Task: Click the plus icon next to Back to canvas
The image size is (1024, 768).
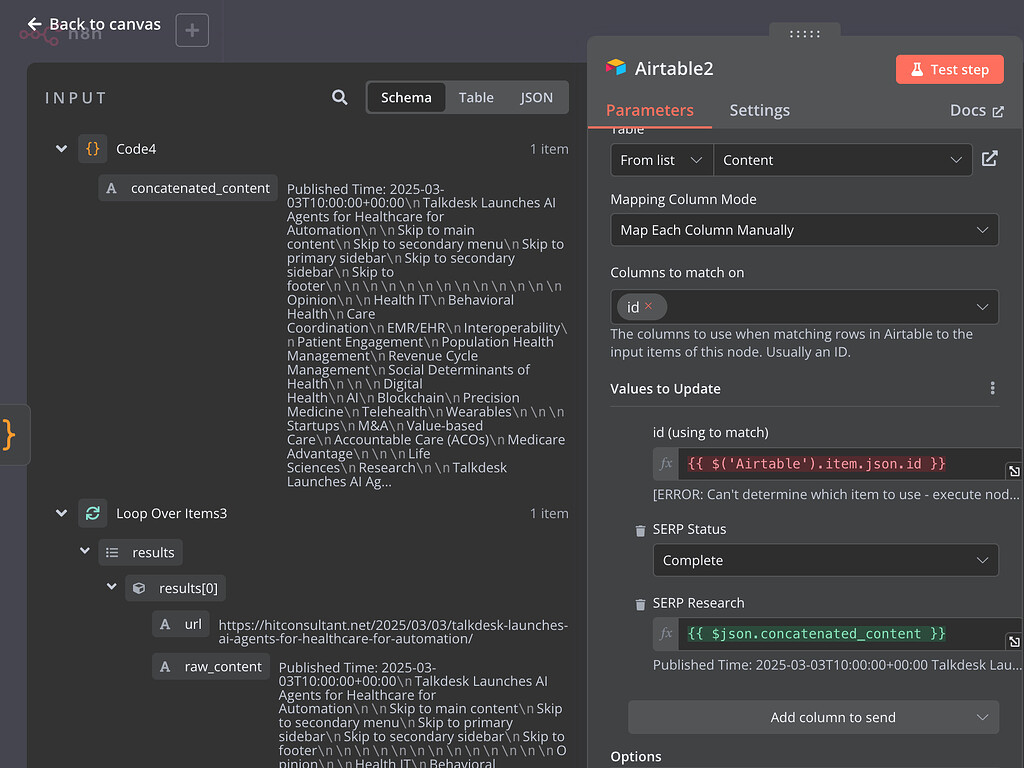Action: pyautogui.click(x=192, y=30)
